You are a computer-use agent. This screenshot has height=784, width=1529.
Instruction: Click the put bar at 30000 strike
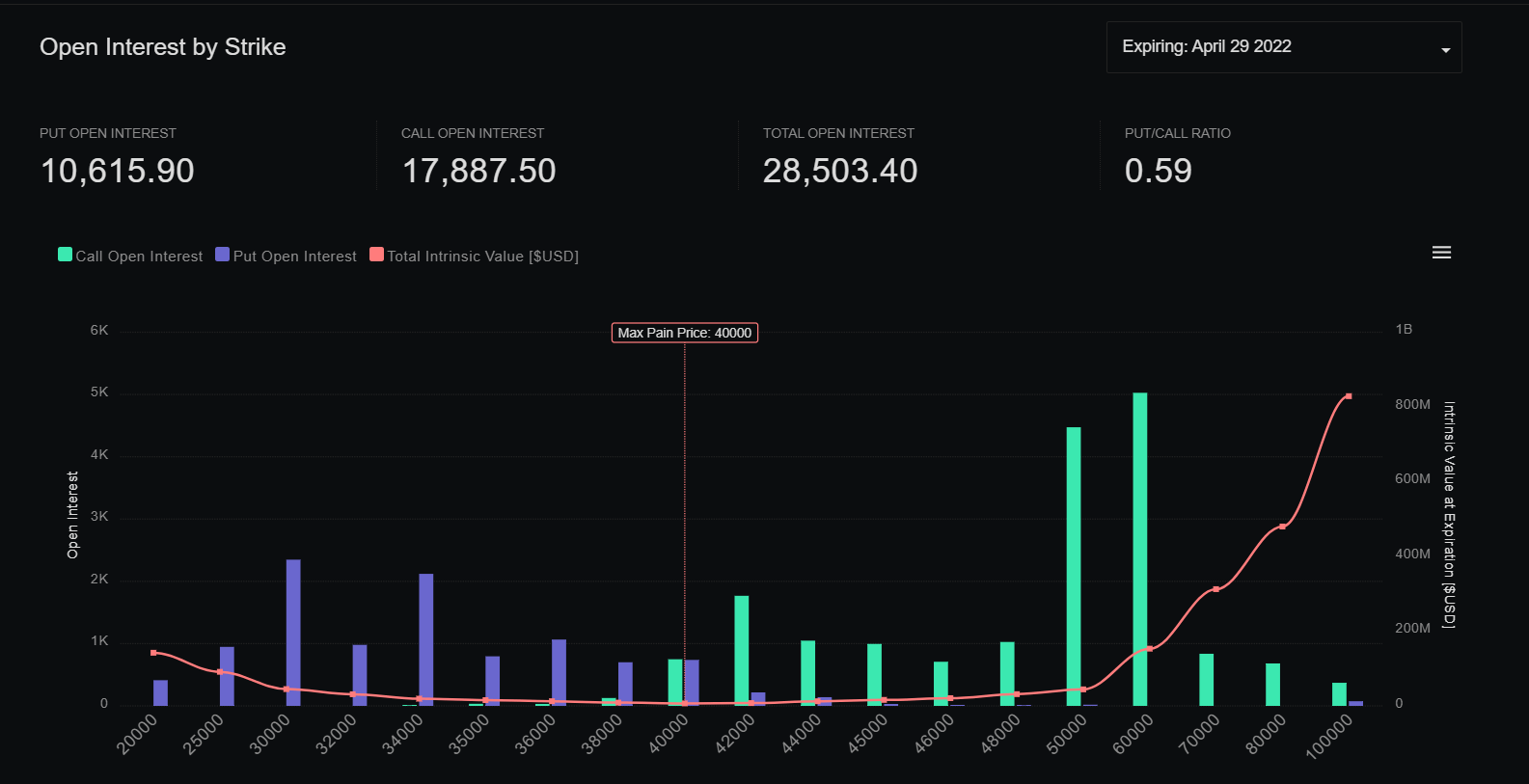coord(293,632)
